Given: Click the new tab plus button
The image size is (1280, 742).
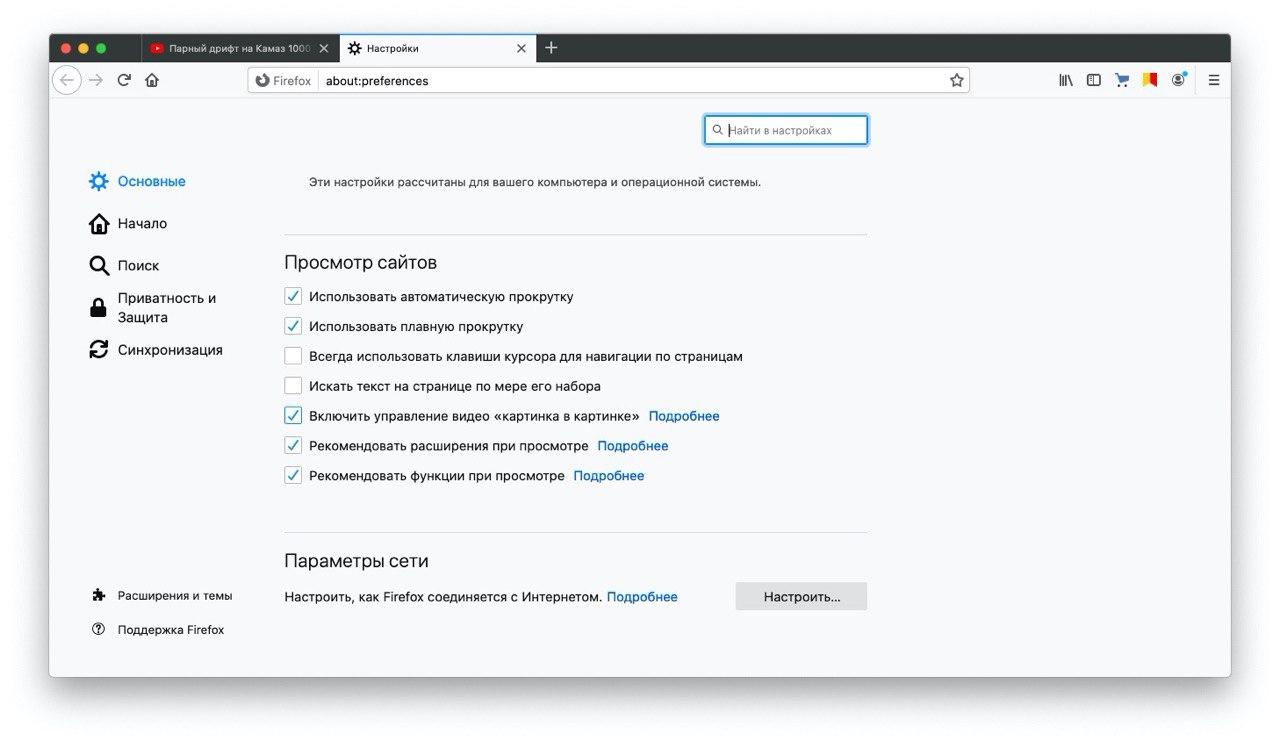Looking at the screenshot, I should coord(551,48).
